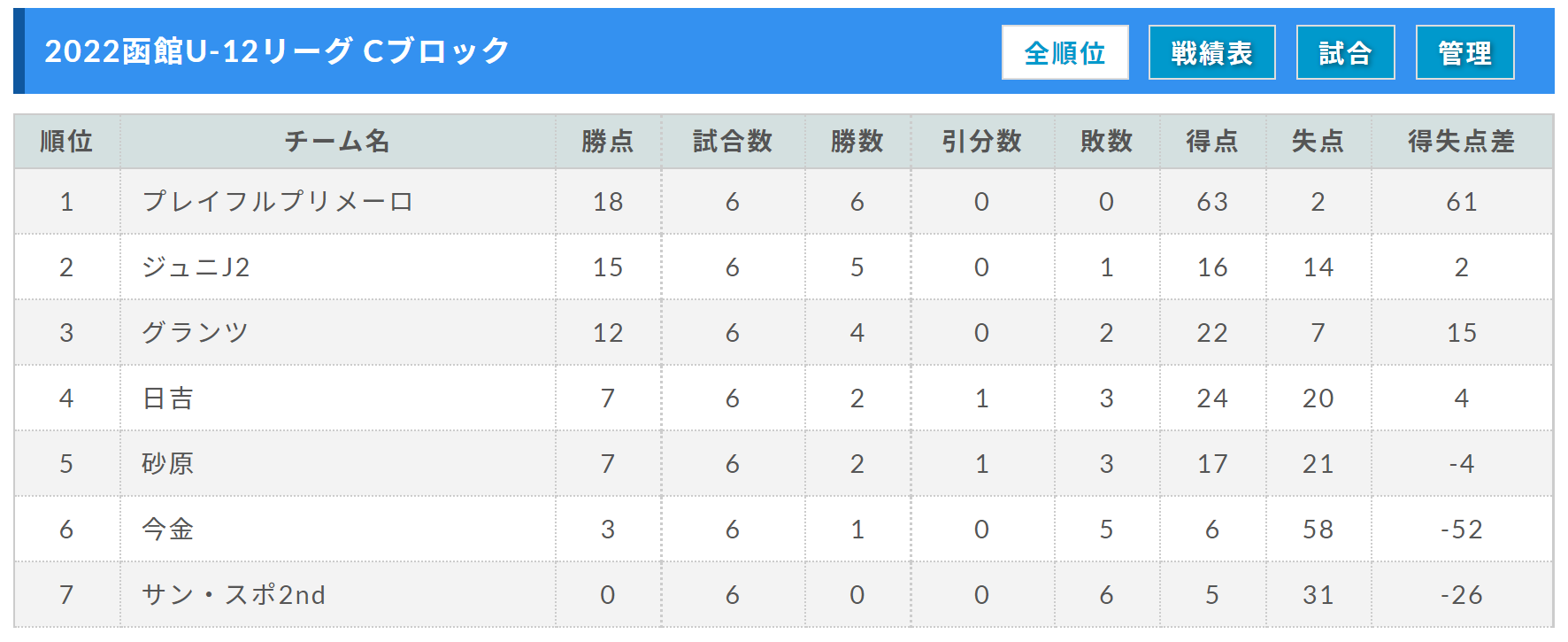Click the 得失点差 column header
Viewport: 1568px width, 642px height.
tap(1462, 141)
